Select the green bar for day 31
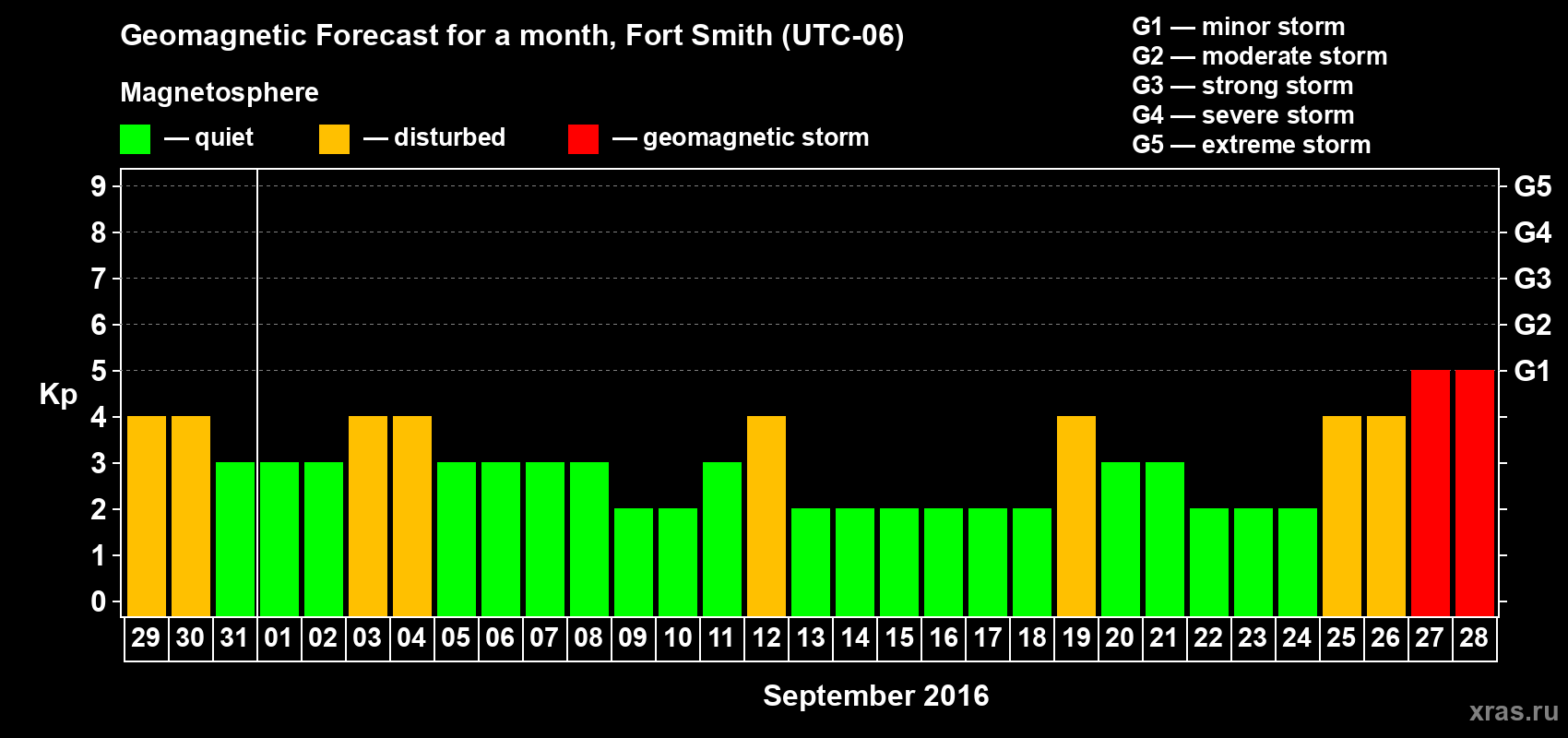1568x738 pixels. click(x=235, y=539)
